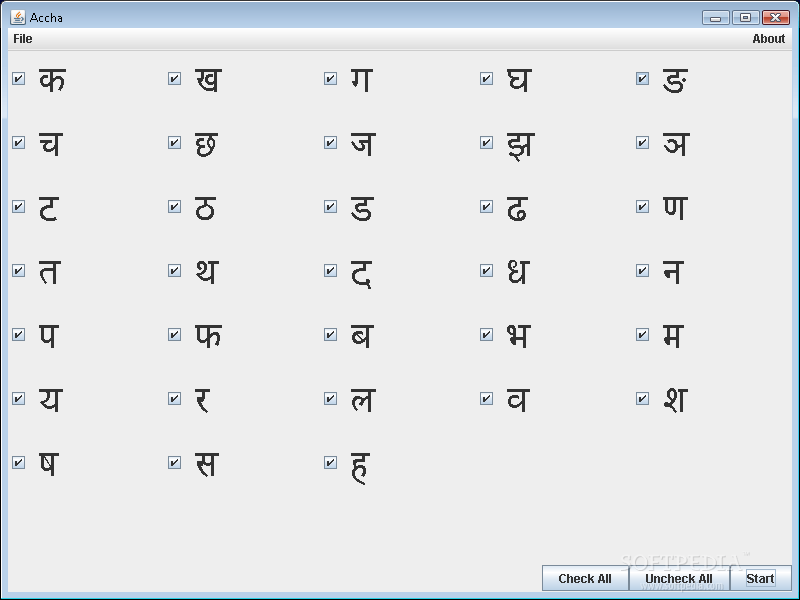Viewport: 800px width, 600px height.
Task: Uncheck the त letter checkbox
Action: [x=19, y=270]
